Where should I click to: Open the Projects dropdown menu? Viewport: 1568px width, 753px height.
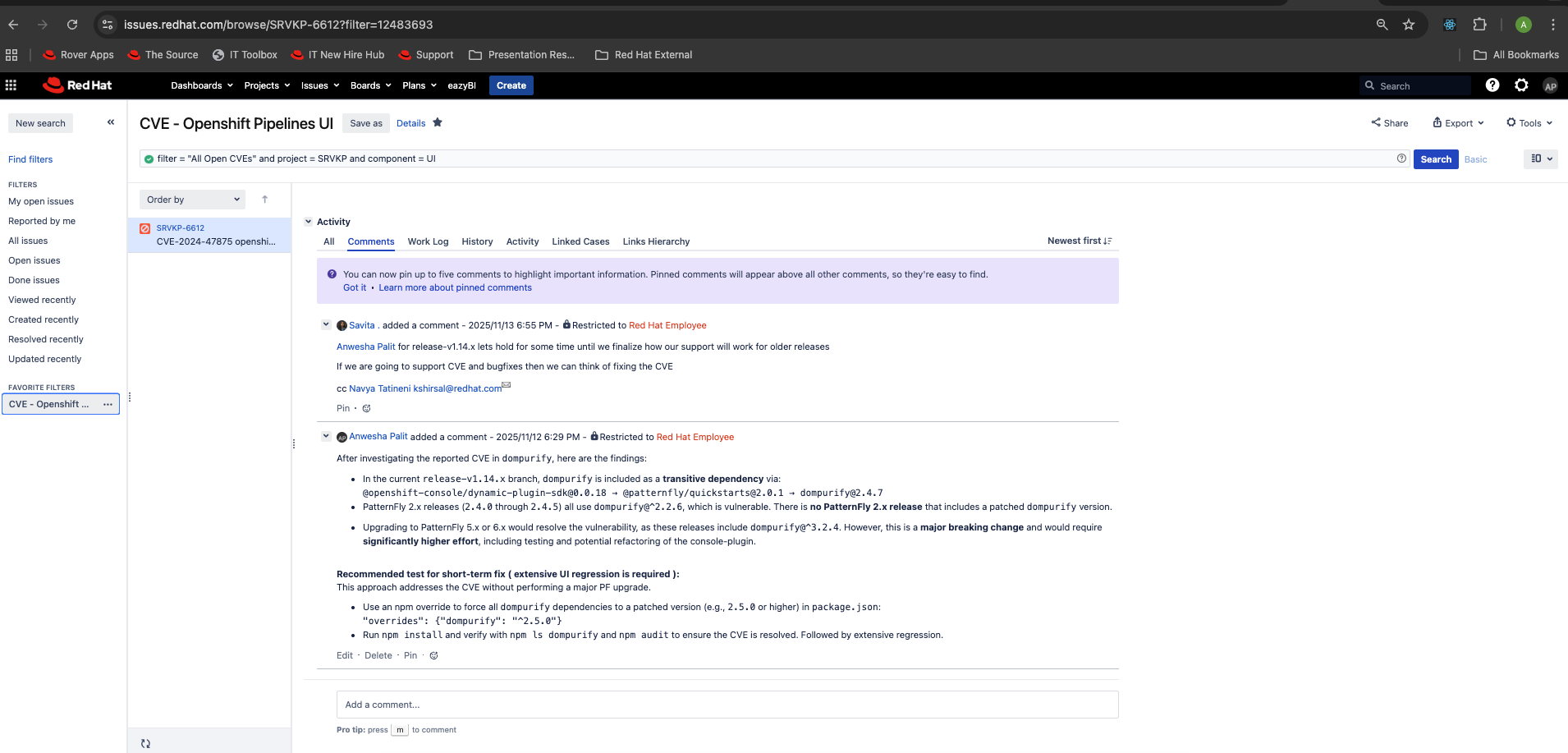[267, 85]
